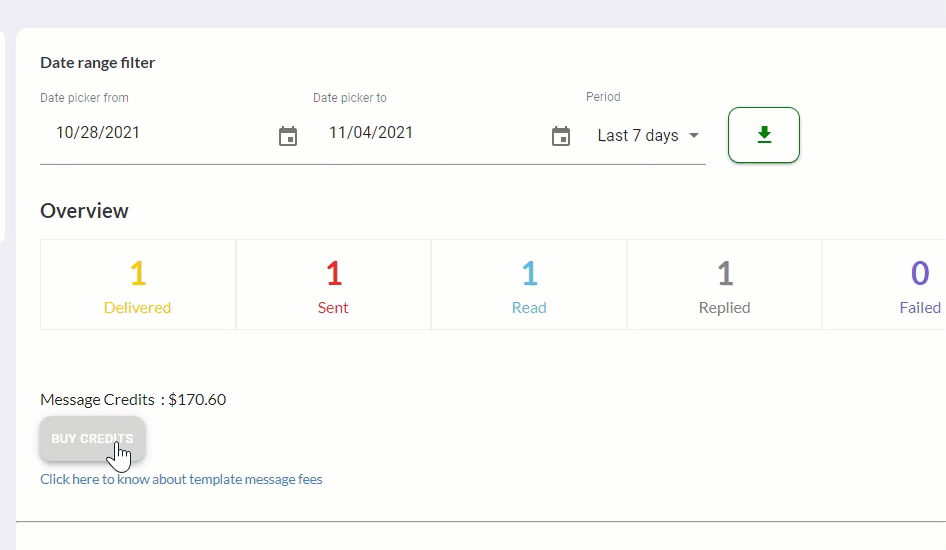This screenshot has height=550, width=946.
Task: Open the calendar for Date picker to
Action: [560, 136]
